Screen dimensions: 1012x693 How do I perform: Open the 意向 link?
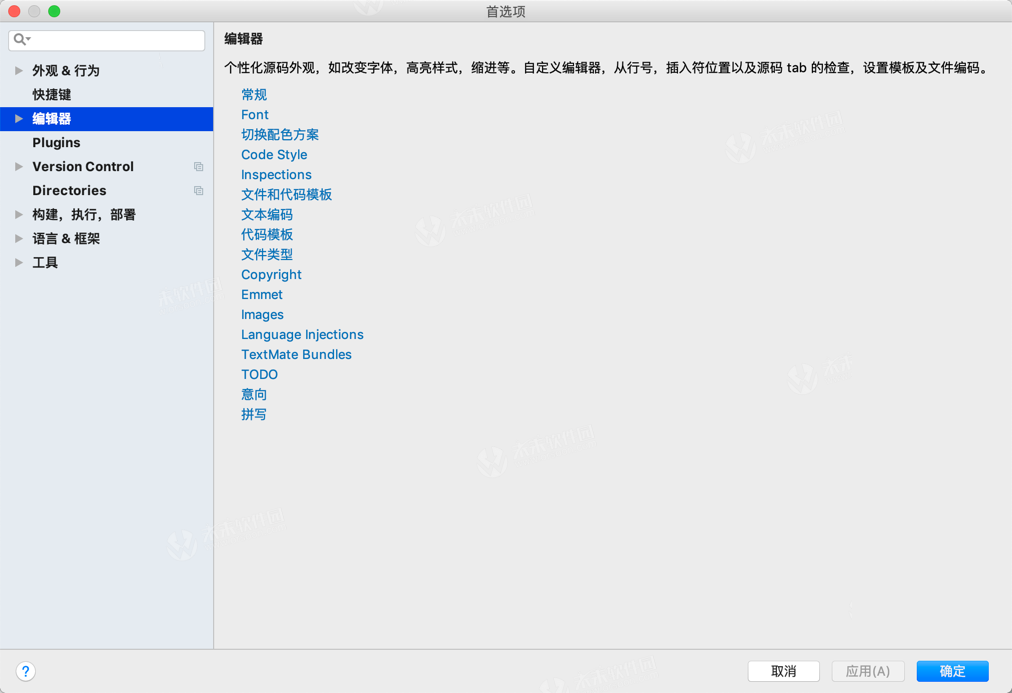point(254,395)
